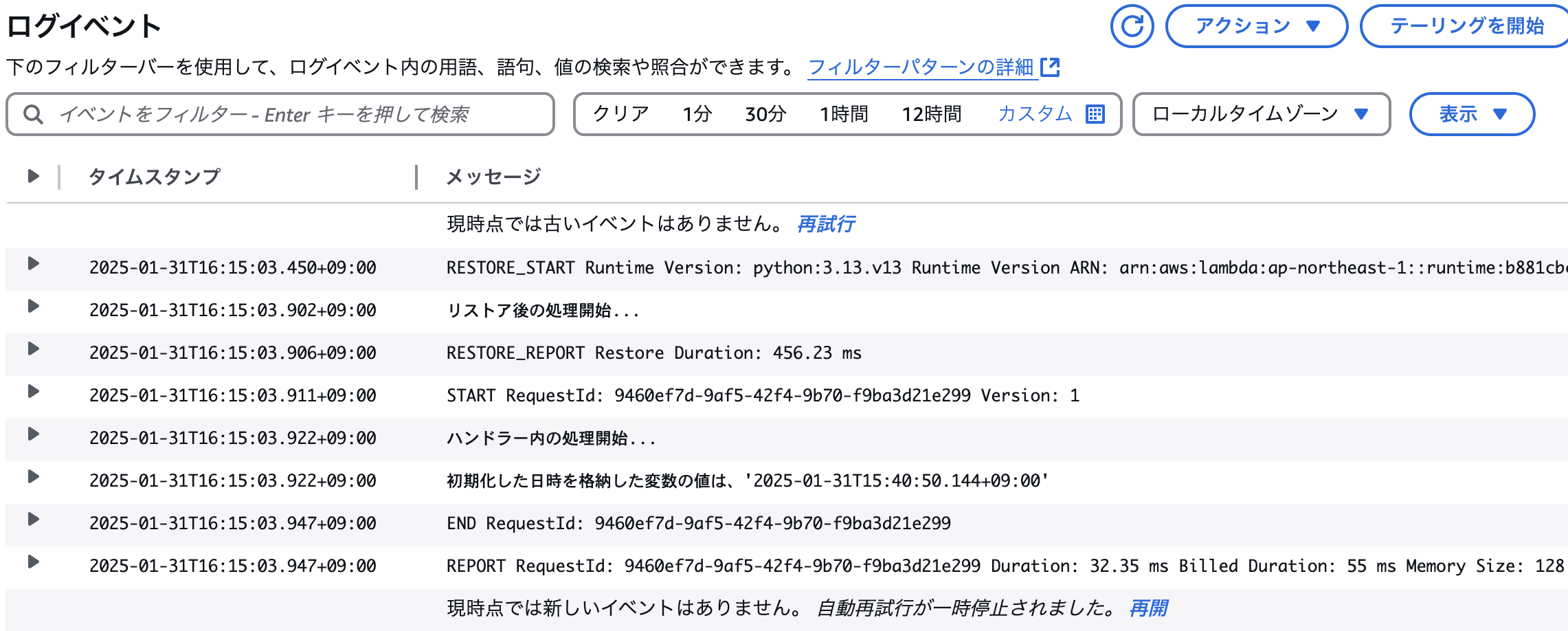Open the アクション dropdown menu
1568x631 pixels.
pos(1255,25)
